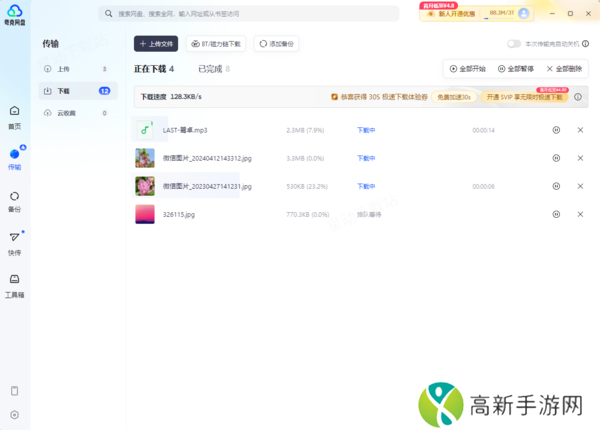The height and width of the screenshot is (430, 600).
Task: Click 添加备份 add backup button
Action: 276,44
